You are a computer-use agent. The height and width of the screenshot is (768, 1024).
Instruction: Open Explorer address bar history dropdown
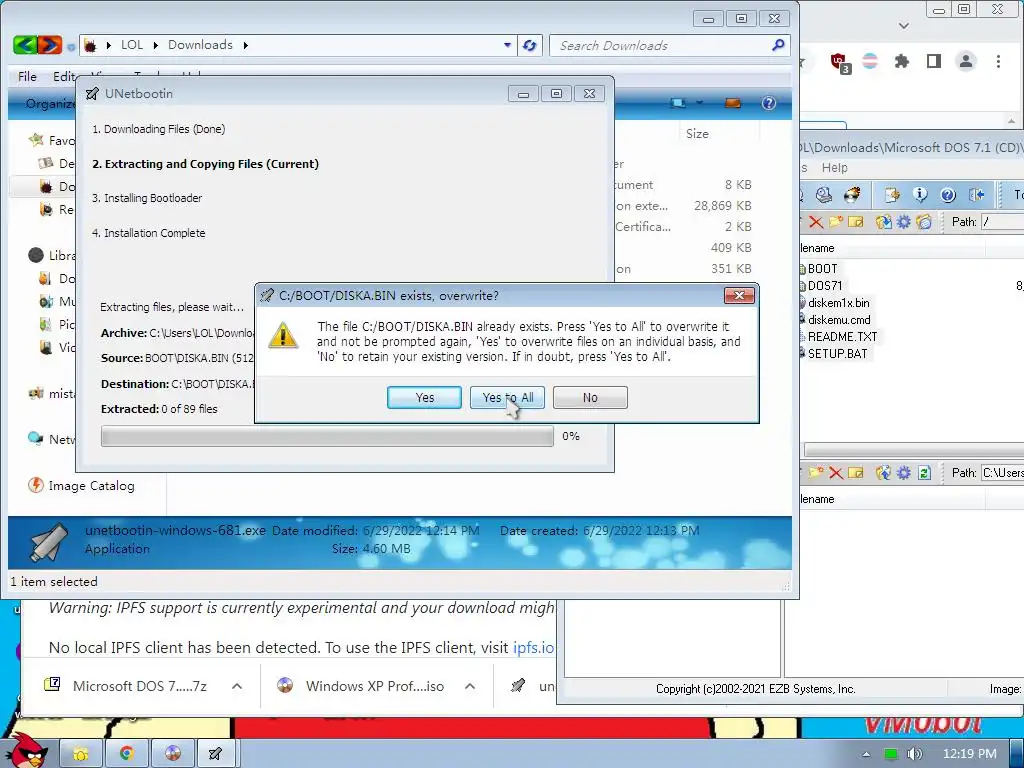pyautogui.click(x=507, y=45)
